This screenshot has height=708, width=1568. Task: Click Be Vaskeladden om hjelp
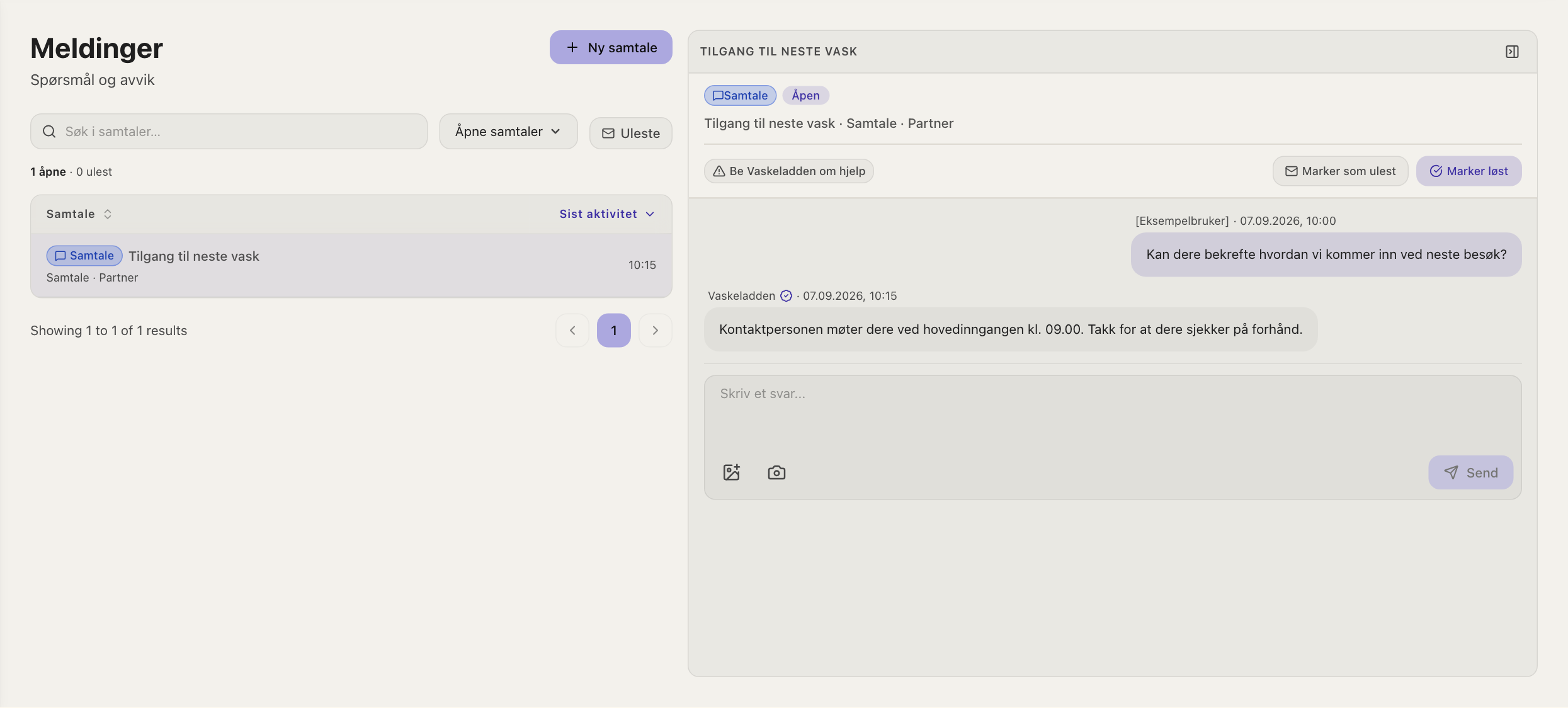(x=788, y=171)
